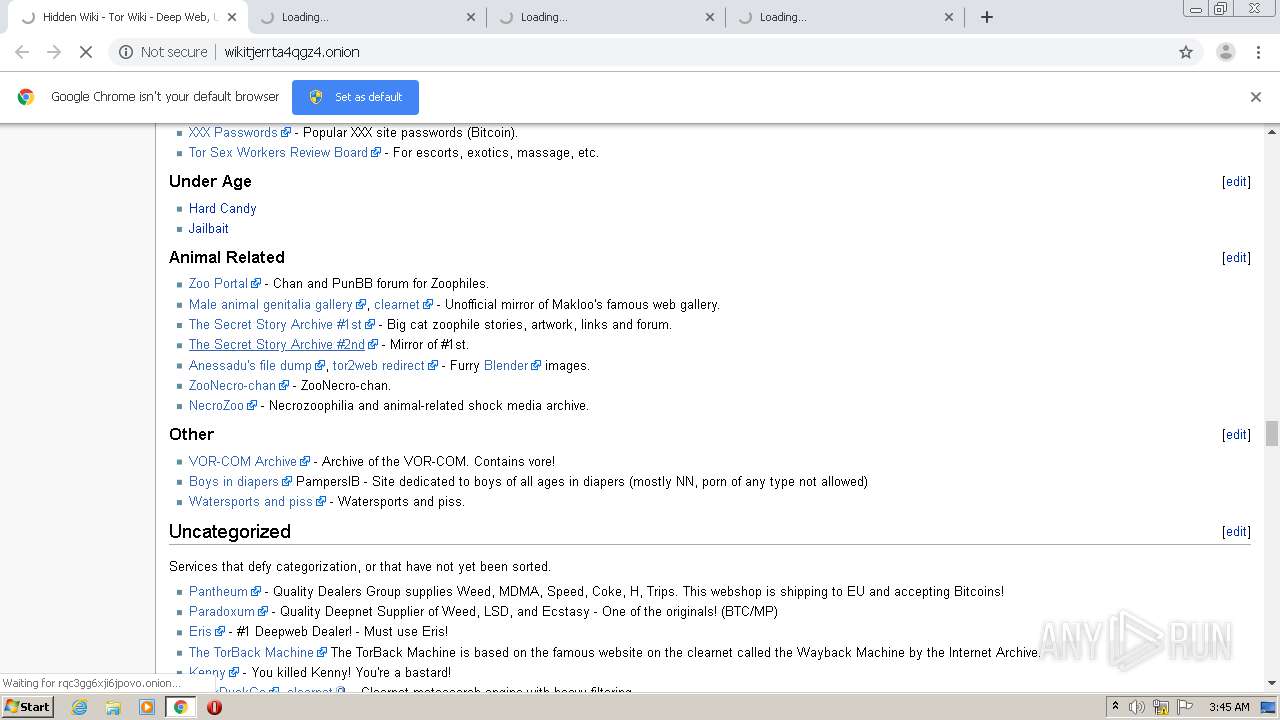Show hidden system tray icons
Screen dimensions: 1280x720
[x=1115, y=707]
